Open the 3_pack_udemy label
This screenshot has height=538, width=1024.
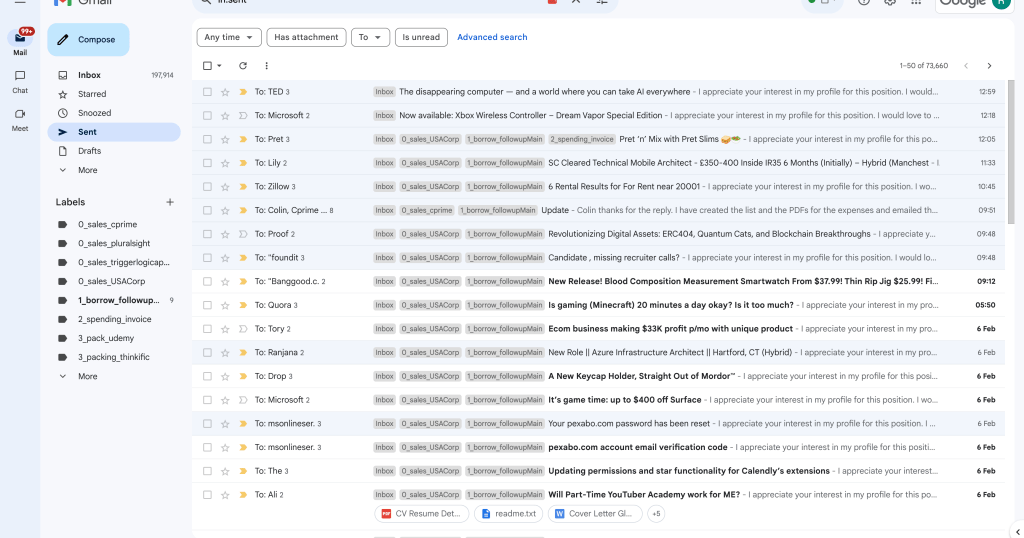click(106, 338)
